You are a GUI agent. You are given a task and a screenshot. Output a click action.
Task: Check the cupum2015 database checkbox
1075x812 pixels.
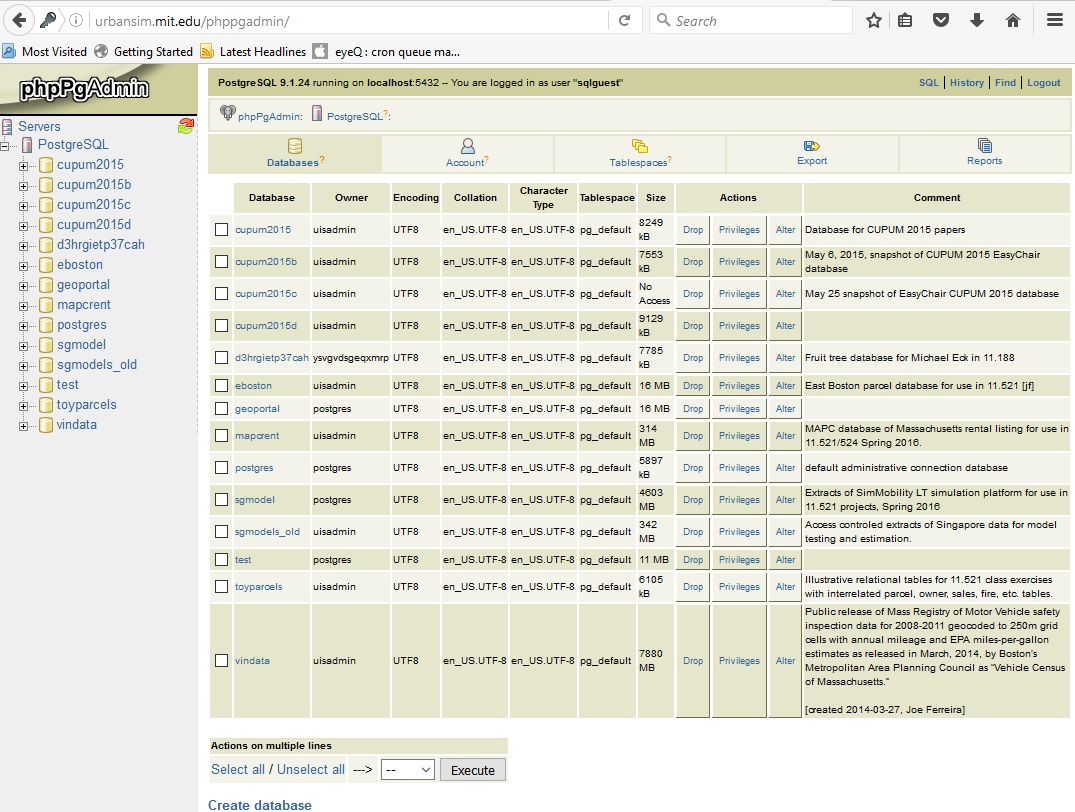pyautogui.click(x=222, y=230)
